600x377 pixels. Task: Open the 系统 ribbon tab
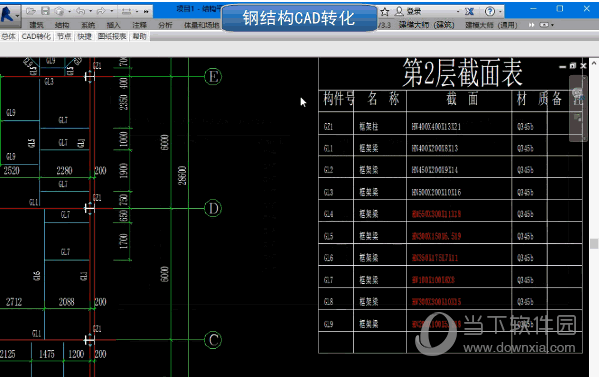point(88,25)
